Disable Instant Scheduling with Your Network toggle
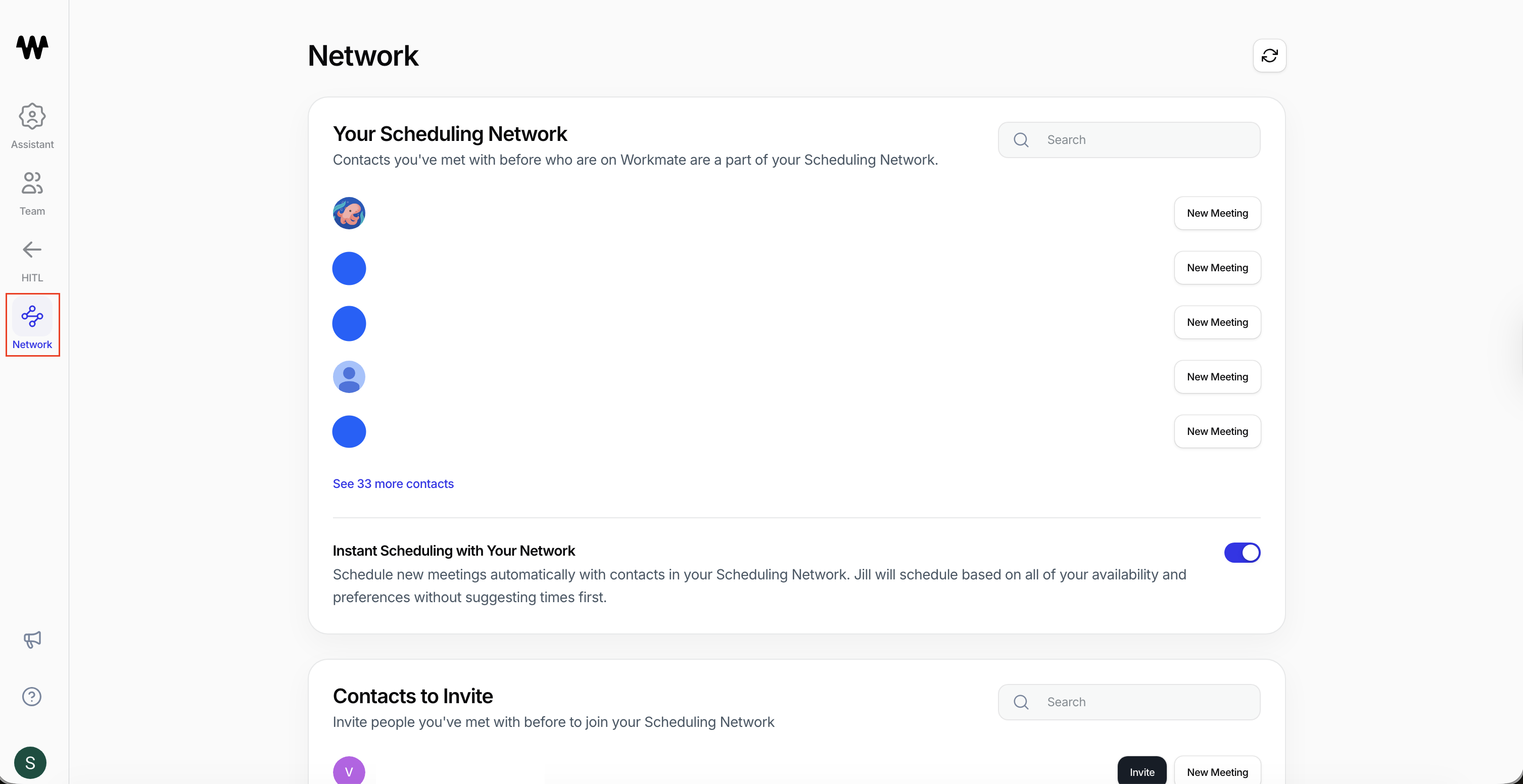The height and width of the screenshot is (784, 1523). coord(1242,552)
